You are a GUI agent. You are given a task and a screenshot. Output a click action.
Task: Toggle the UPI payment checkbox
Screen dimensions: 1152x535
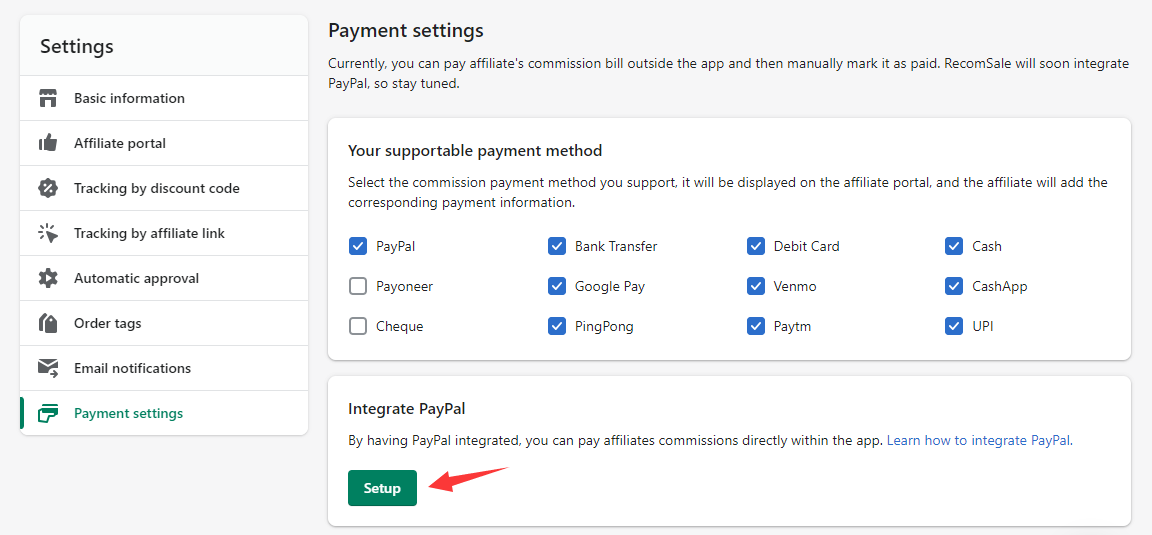pos(954,326)
